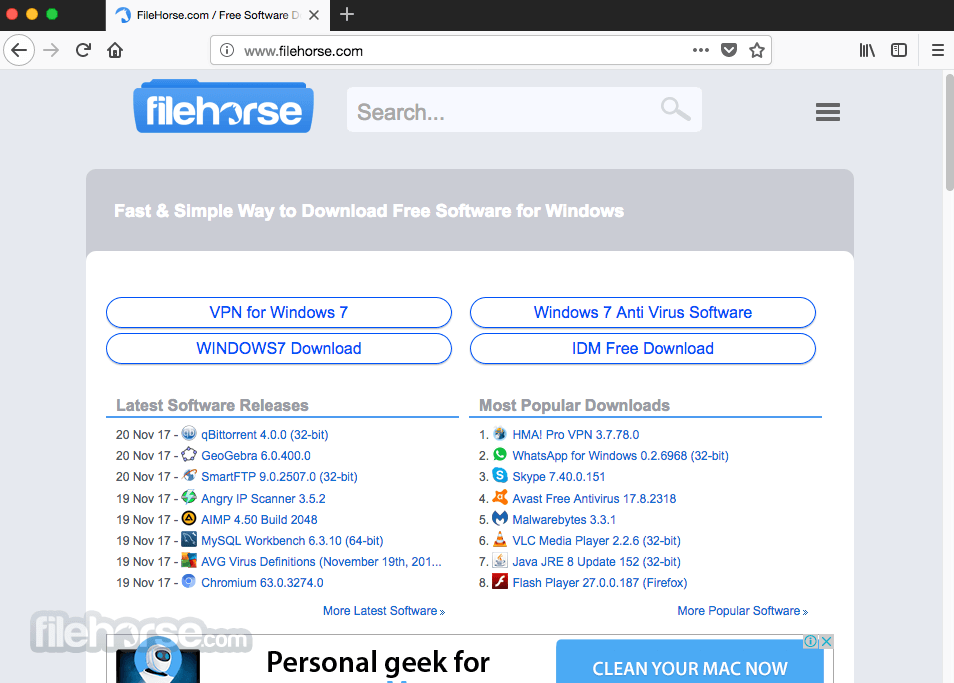
Task: Open Chromium 63.0.3274.0 link
Action: (262, 583)
